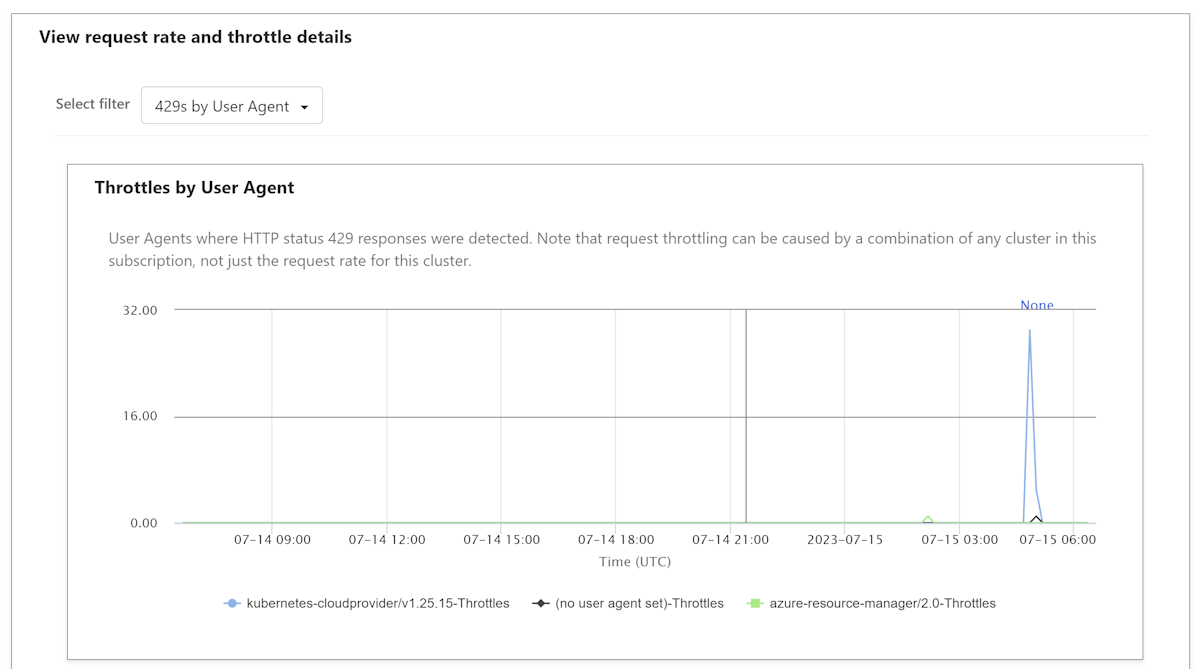Screen dimensions: 1200x669
Task: Click the 32.00 y-axis value
Action: pos(140,310)
